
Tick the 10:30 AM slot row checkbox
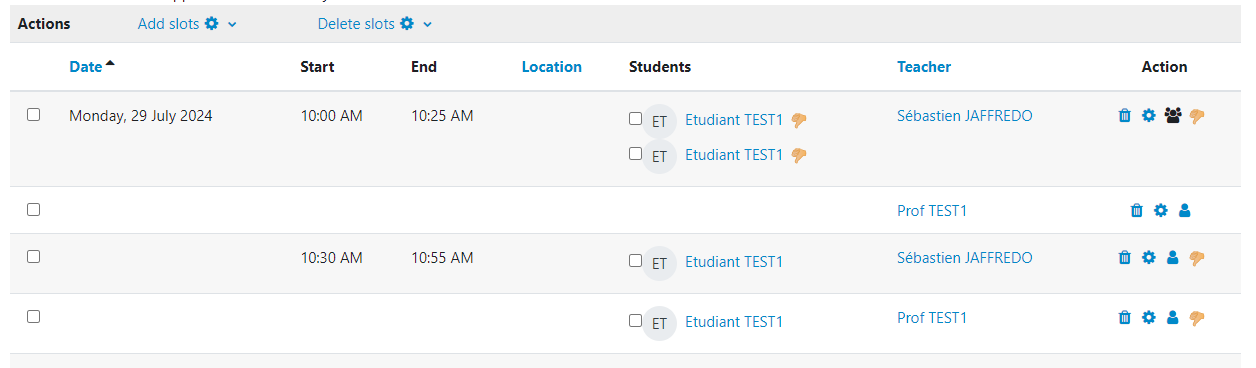point(33,256)
